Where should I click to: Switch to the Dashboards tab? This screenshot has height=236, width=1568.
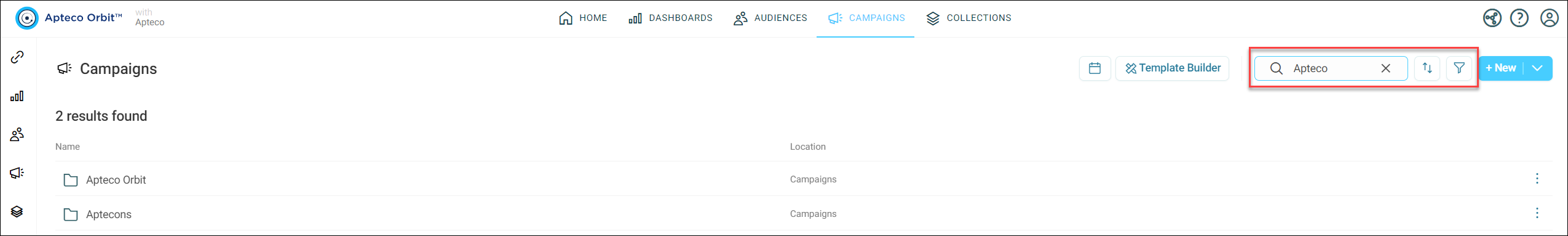[x=670, y=18]
